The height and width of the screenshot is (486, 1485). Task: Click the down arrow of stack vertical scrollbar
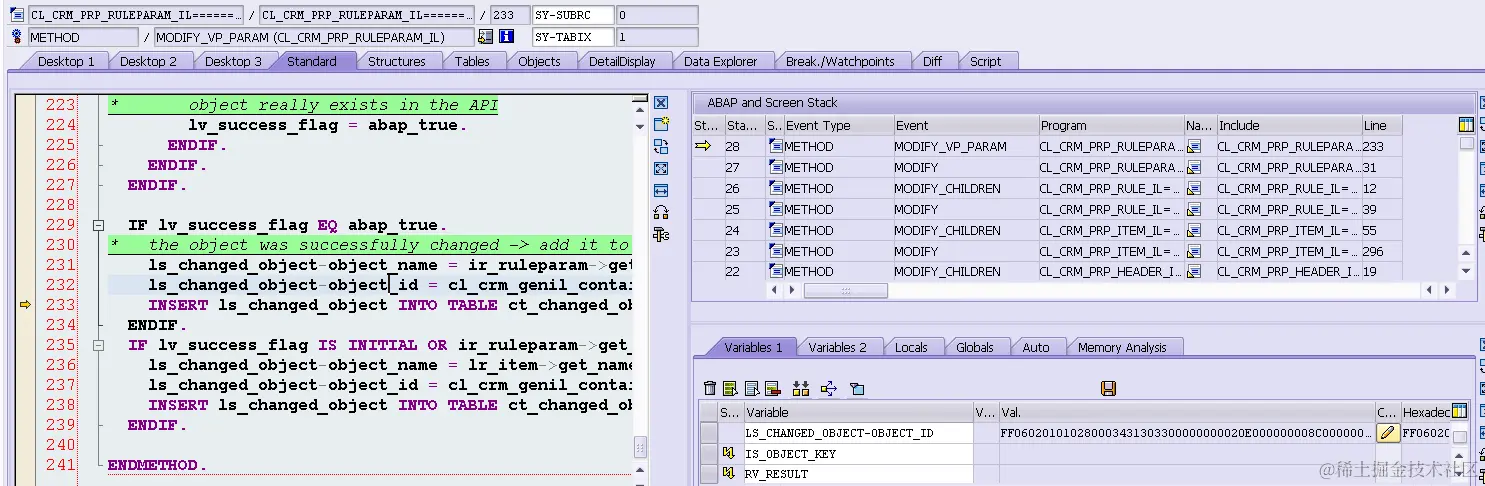click(1466, 271)
